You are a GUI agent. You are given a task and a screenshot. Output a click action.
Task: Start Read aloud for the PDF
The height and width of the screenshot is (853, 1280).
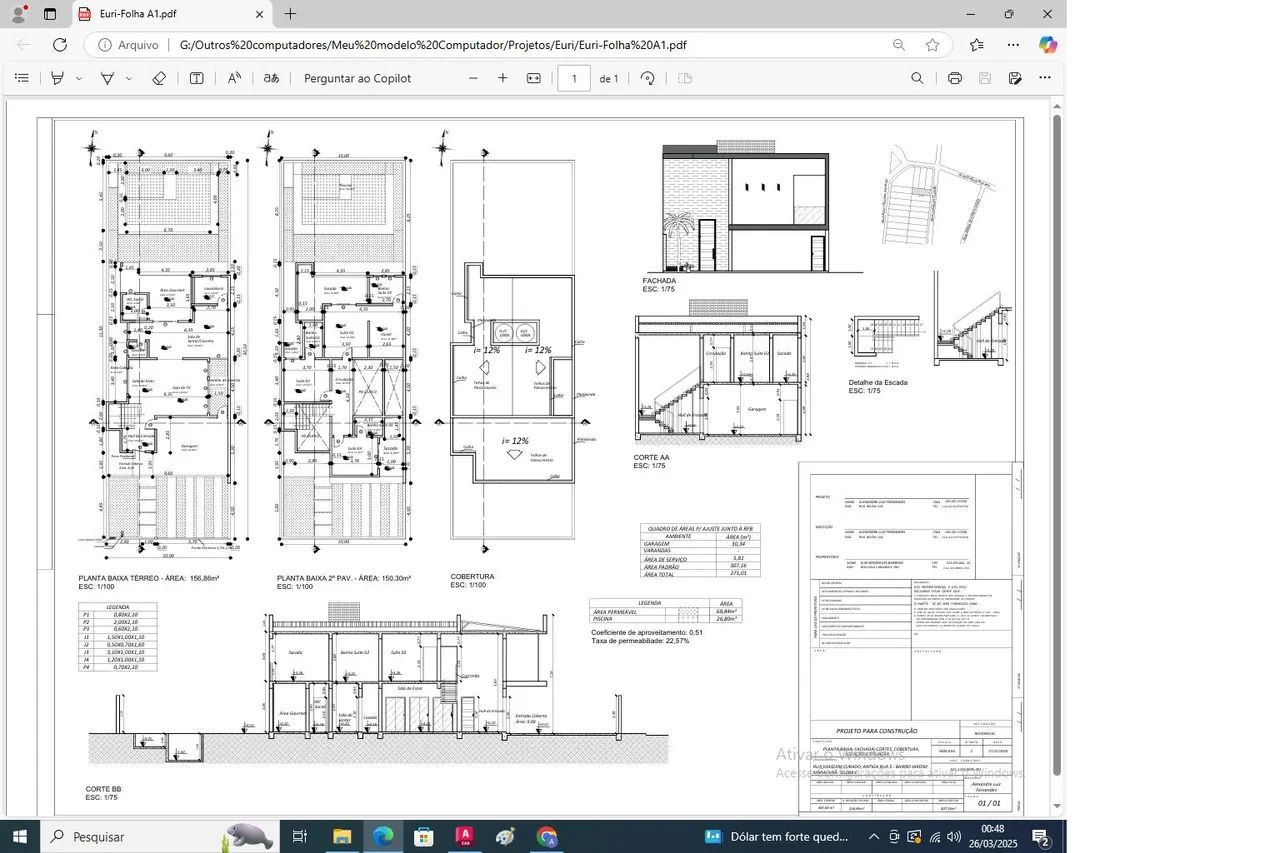coord(233,77)
